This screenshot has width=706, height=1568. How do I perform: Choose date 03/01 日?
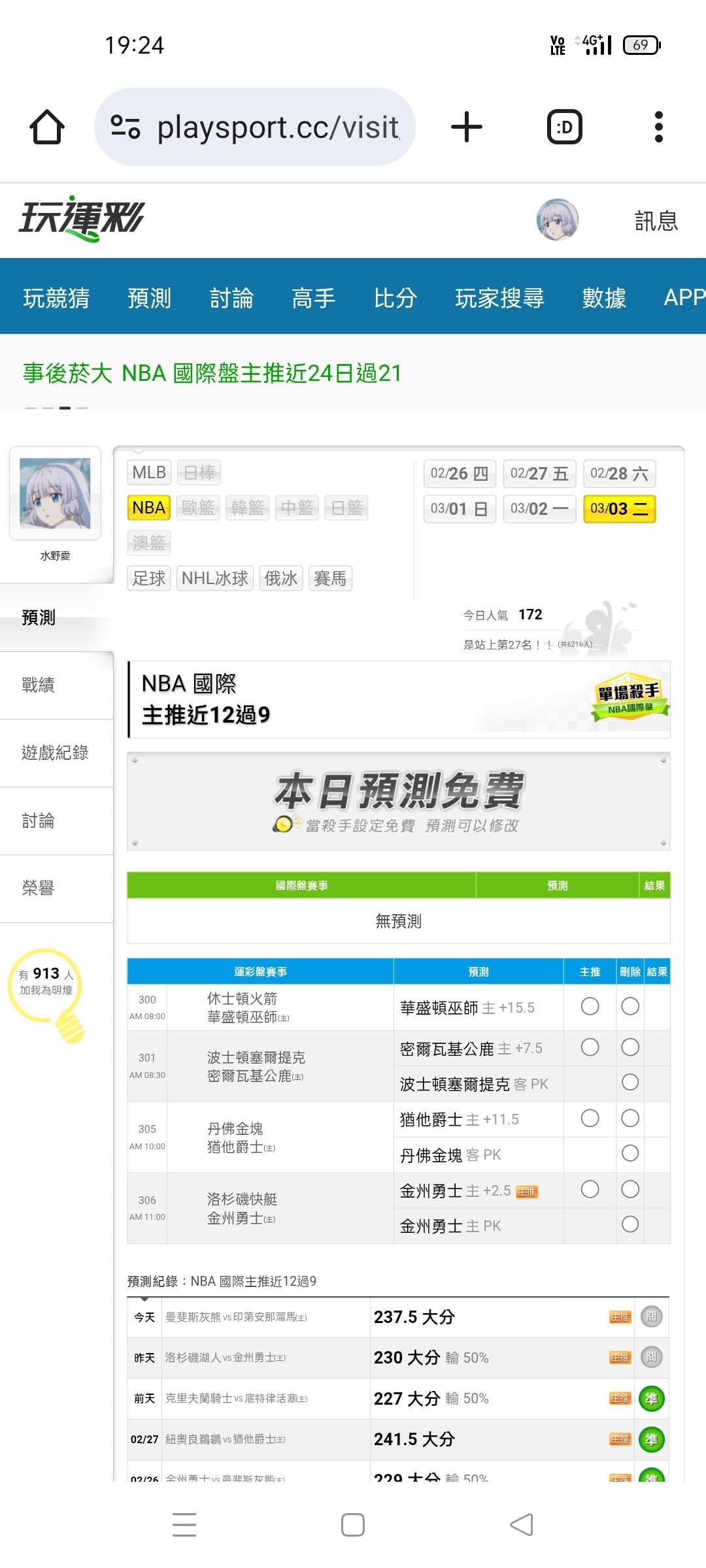point(460,509)
